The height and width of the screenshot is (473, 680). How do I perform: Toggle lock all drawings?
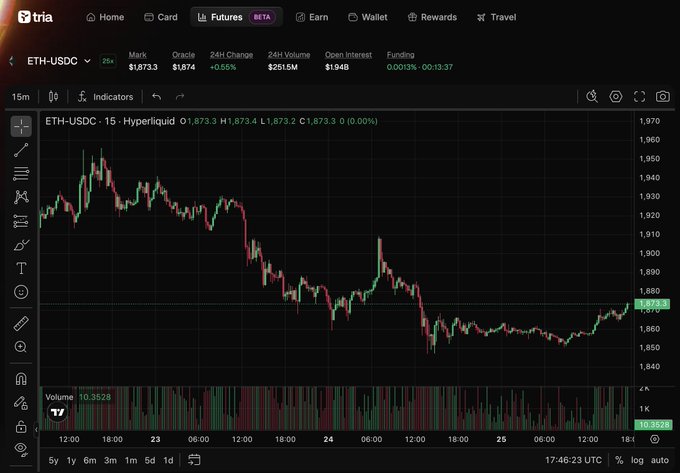21,427
